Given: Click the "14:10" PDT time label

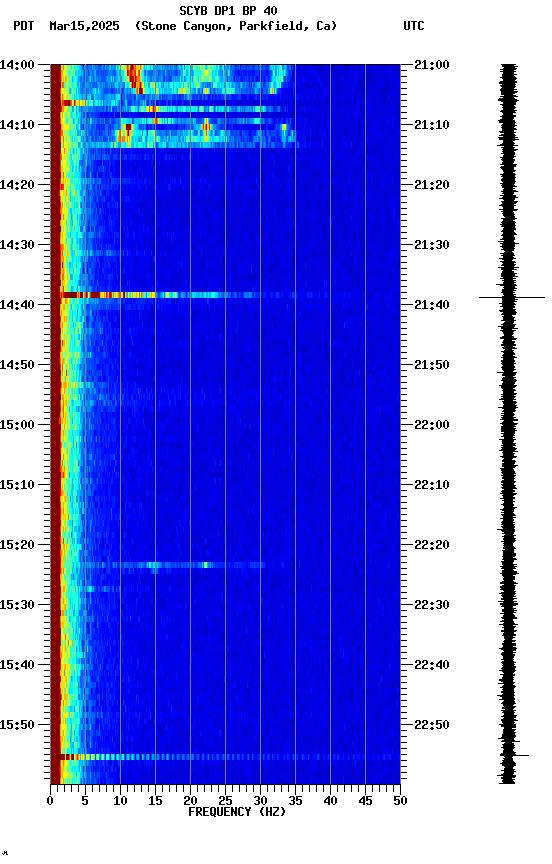Looking at the screenshot, I should click(x=17, y=125).
